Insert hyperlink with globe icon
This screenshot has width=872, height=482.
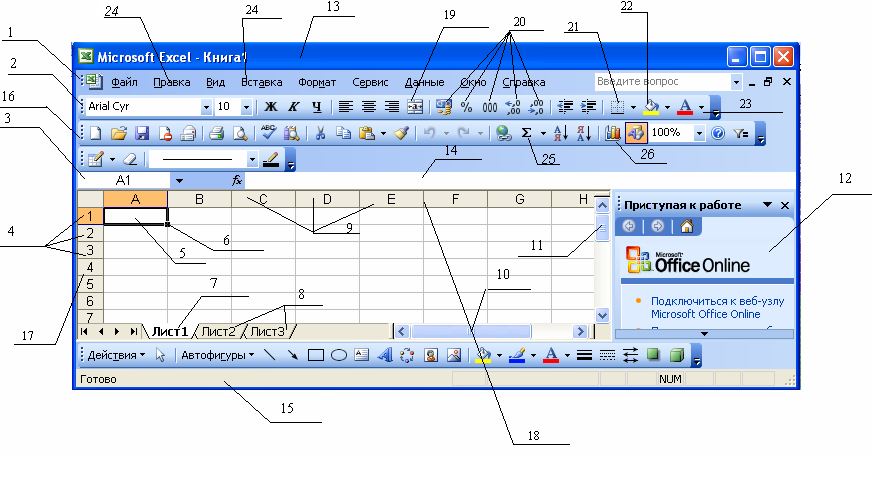click(504, 133)
